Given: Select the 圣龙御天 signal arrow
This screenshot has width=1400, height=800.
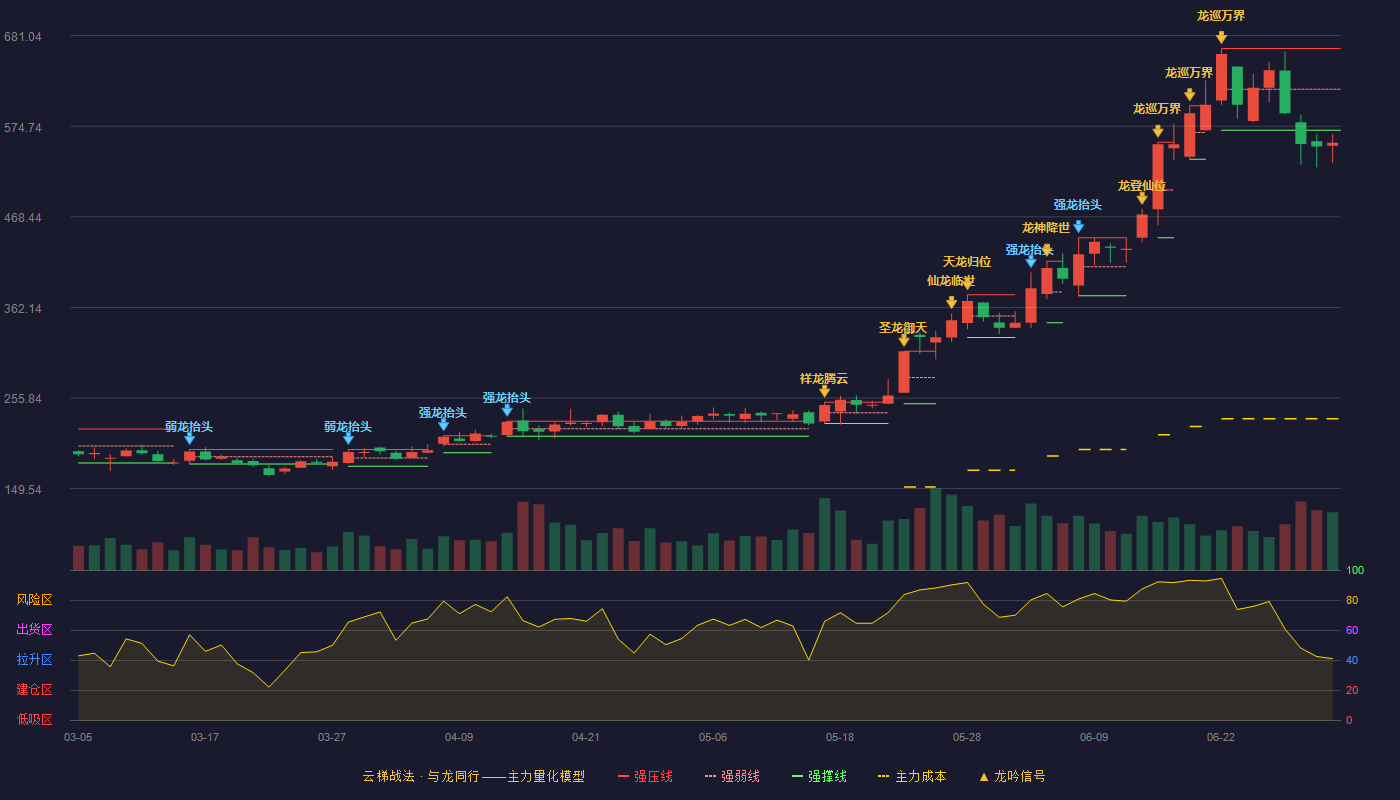Looking at the screenshot, I should pos(904,339).
